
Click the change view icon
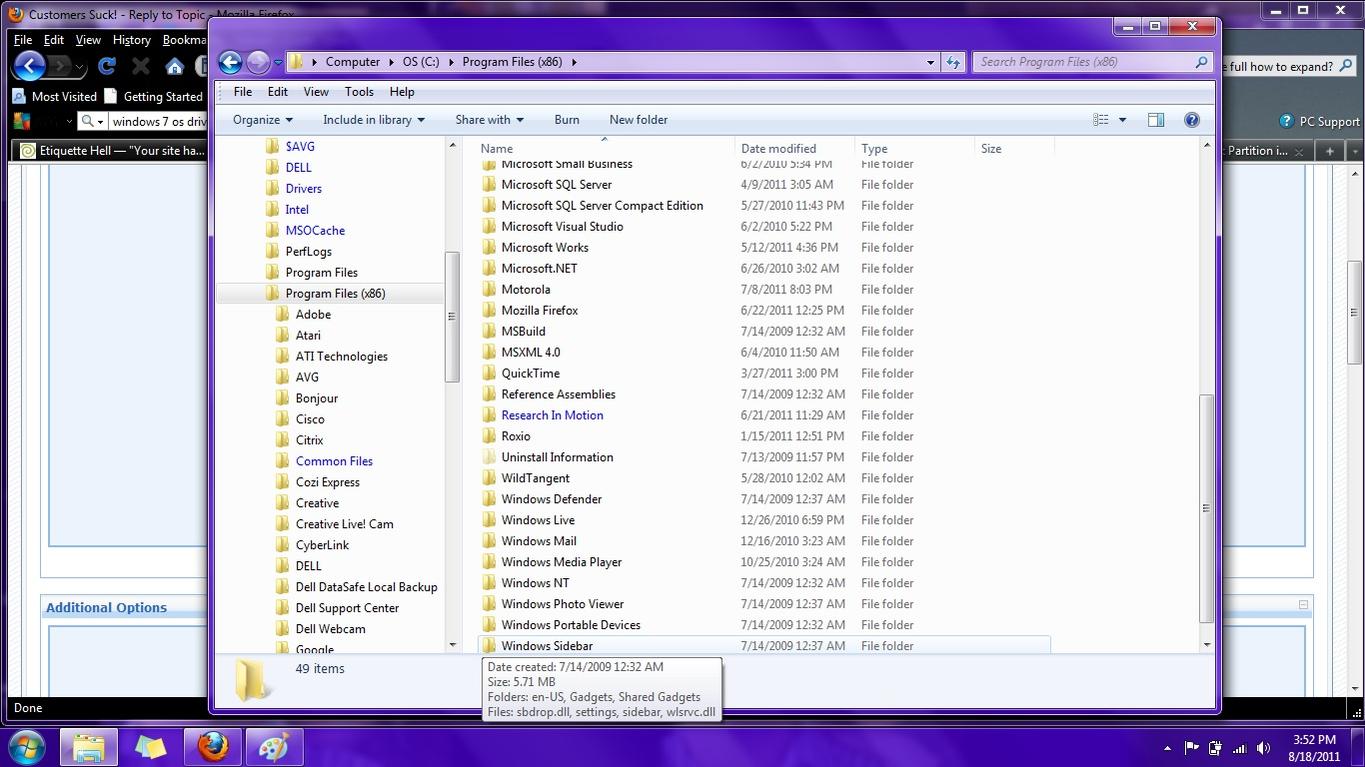(x=1101, y=120)
